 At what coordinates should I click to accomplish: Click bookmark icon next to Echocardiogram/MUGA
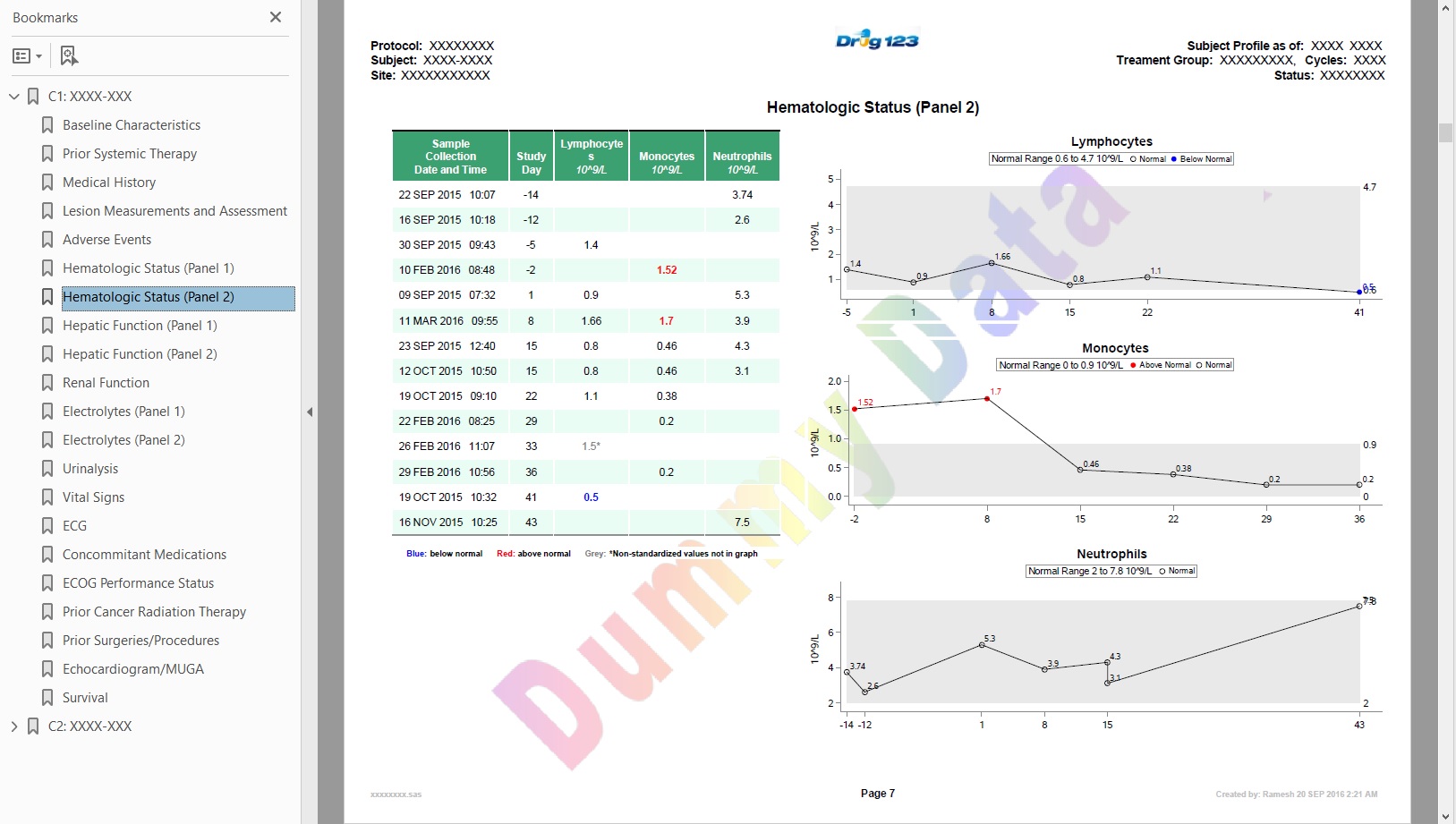[x=47, y=669]
